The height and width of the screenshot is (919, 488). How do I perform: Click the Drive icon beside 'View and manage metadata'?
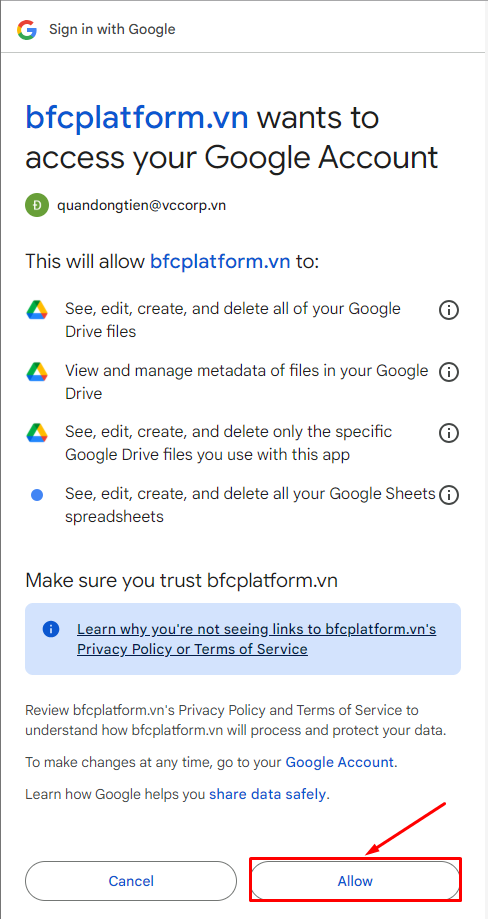click(37, 371)
